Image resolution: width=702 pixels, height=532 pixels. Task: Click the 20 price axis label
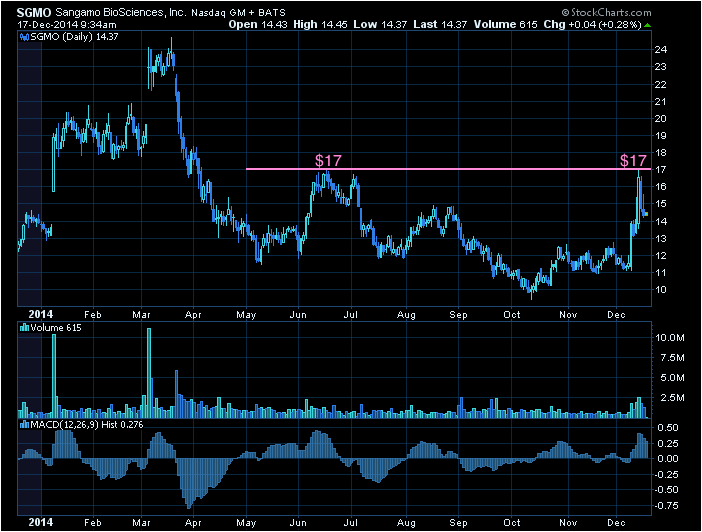[661, 119]
